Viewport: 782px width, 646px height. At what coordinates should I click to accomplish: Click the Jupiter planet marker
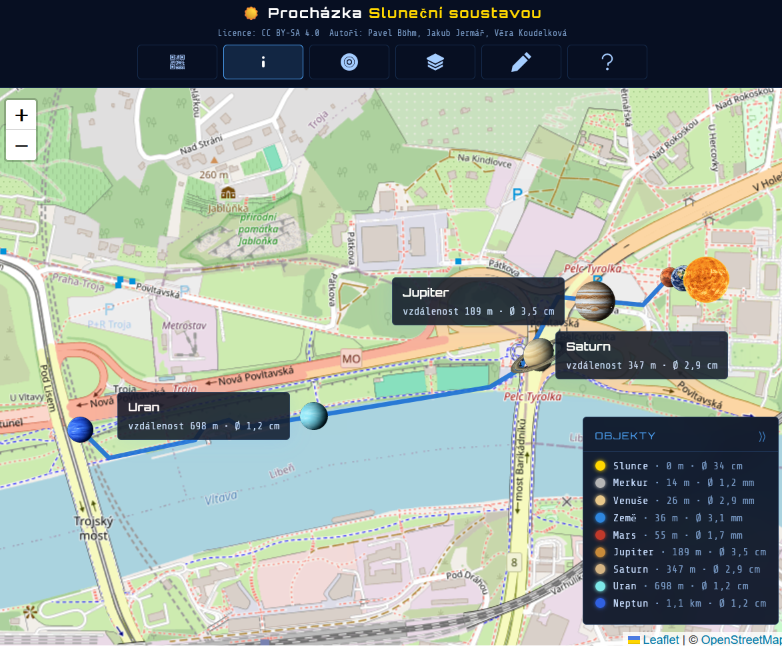pos(594,301)
